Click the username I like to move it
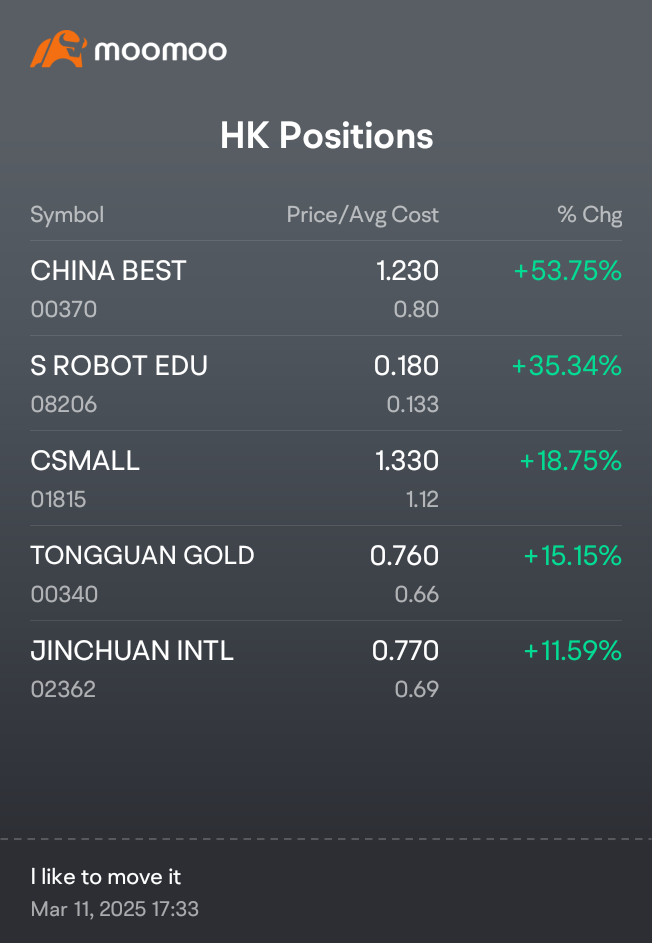The width and height of the screenshot is (652, 943). point(106,877)
